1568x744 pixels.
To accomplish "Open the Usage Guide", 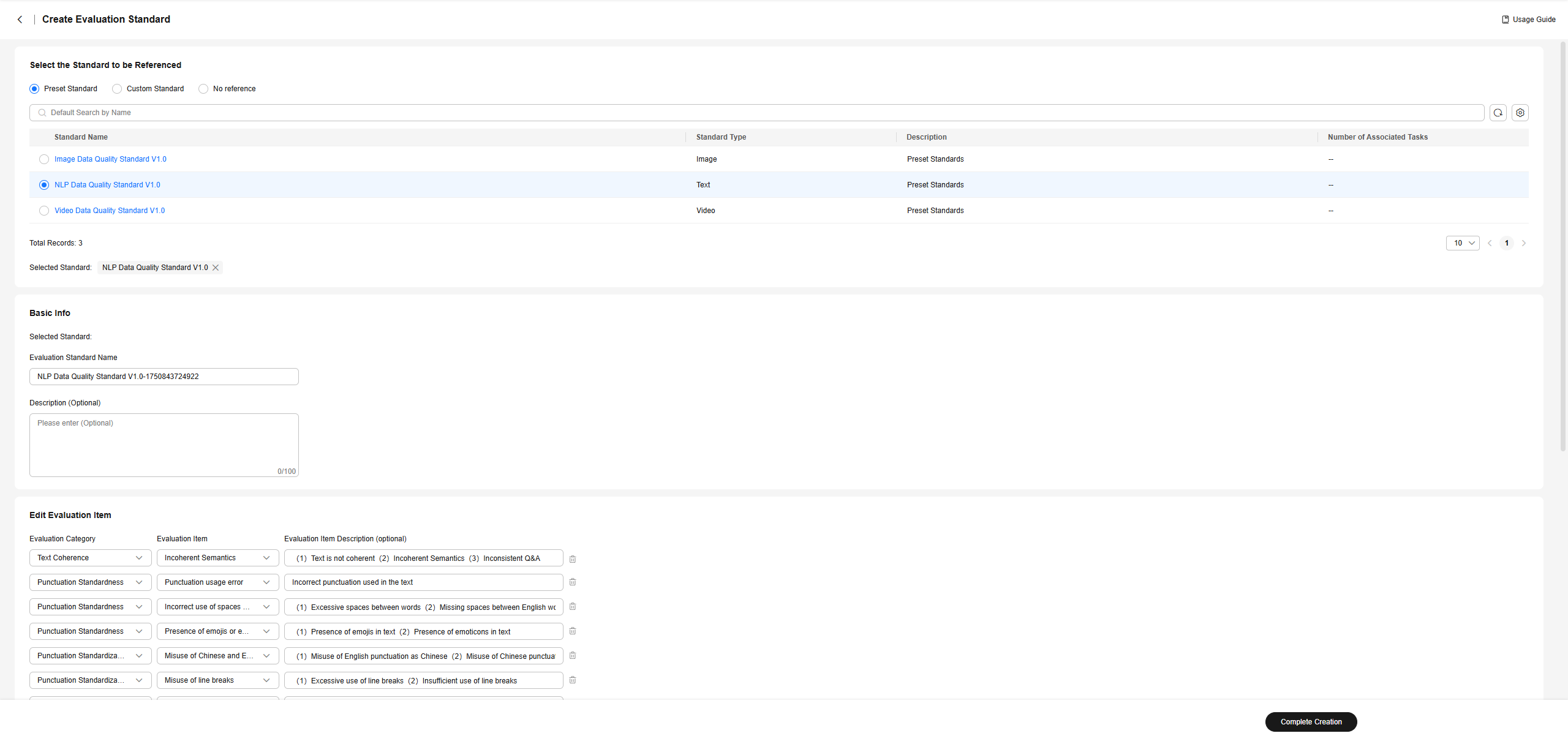I will [1529, 20].
